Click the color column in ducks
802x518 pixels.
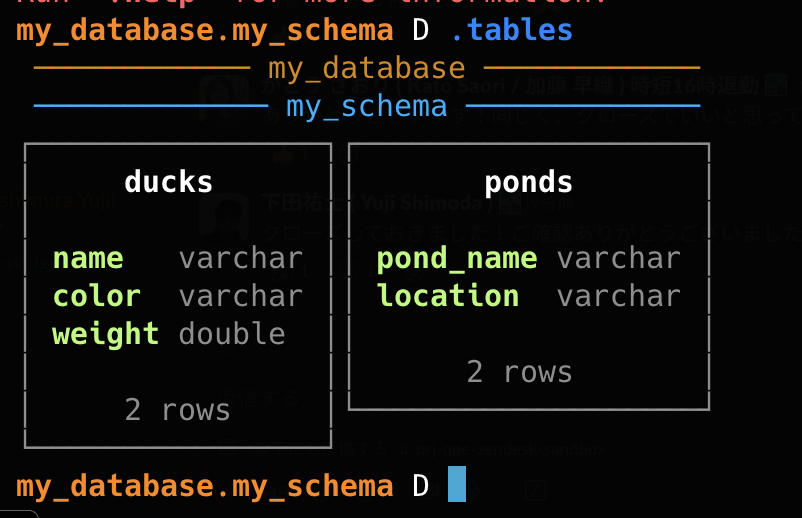96,296
